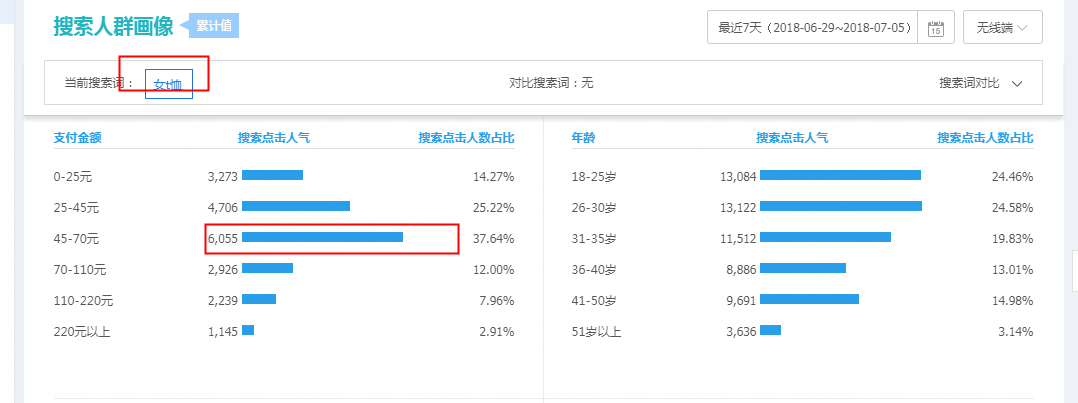Click the 37.64% percentage value
Viewport: 1078px width, 403px height.
pos(492,238)
